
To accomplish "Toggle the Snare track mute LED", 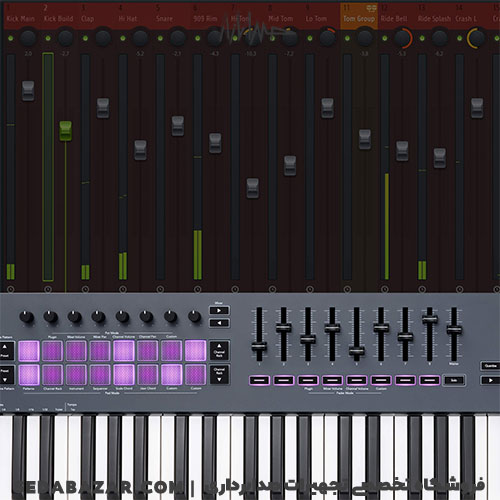I will point(160,38).
